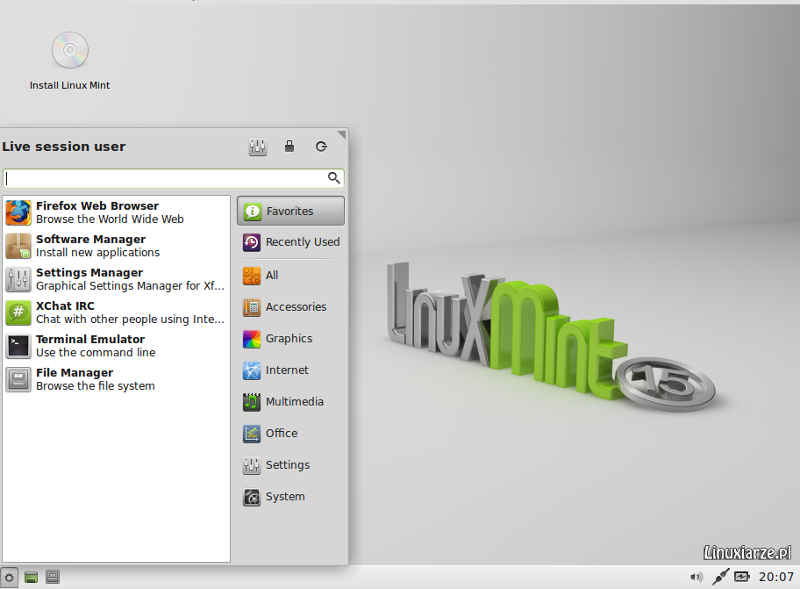
Task: Click the volume speaker icon in the tray
Action: tap(696, 577)
